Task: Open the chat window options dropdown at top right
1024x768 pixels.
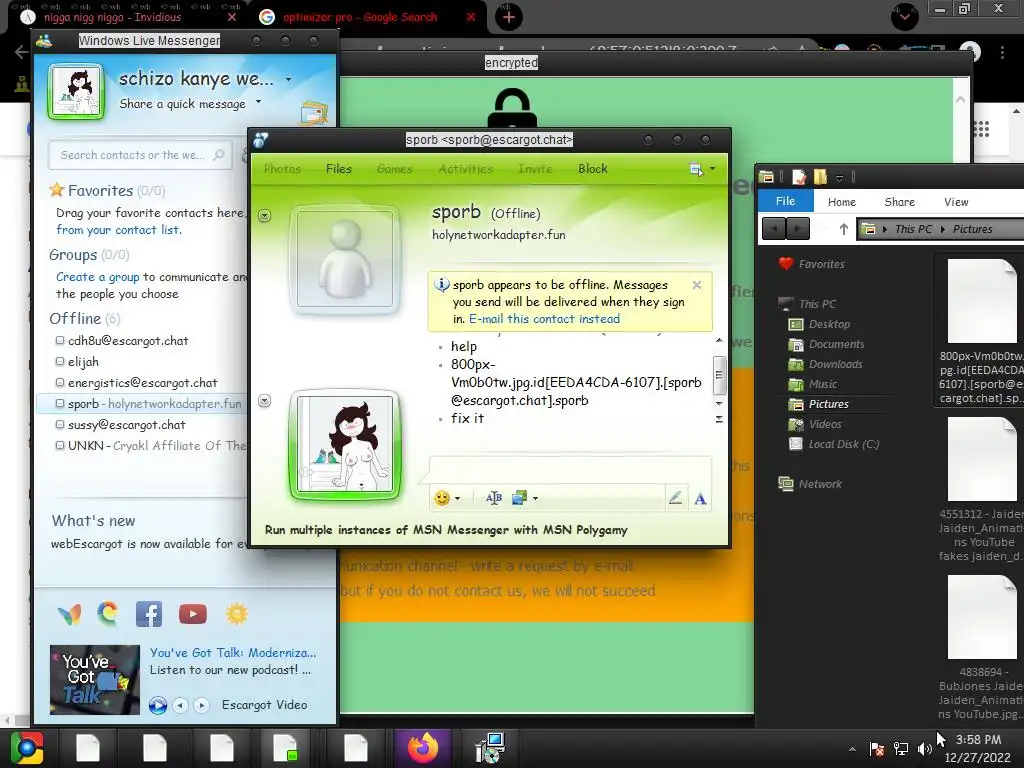Action: click(x=712, y=169)
